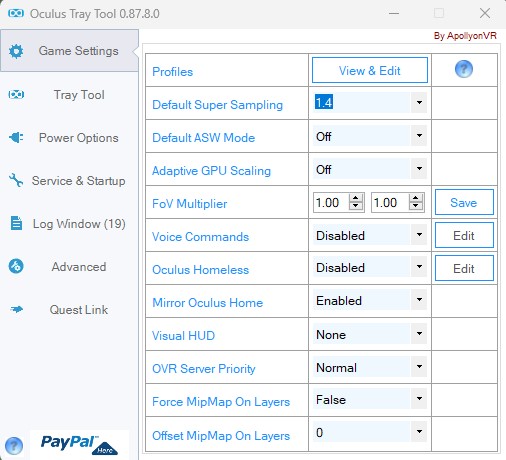Increase second FoV Multiplier value
Screen dimensions: 506x460
pyautogui.click(x=415, y=198)
